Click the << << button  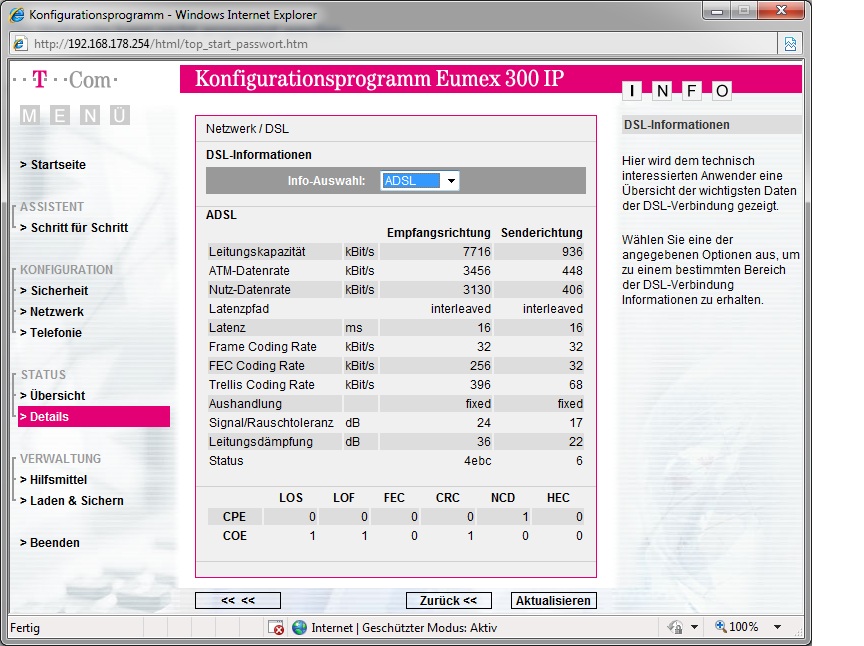(238, 600)
